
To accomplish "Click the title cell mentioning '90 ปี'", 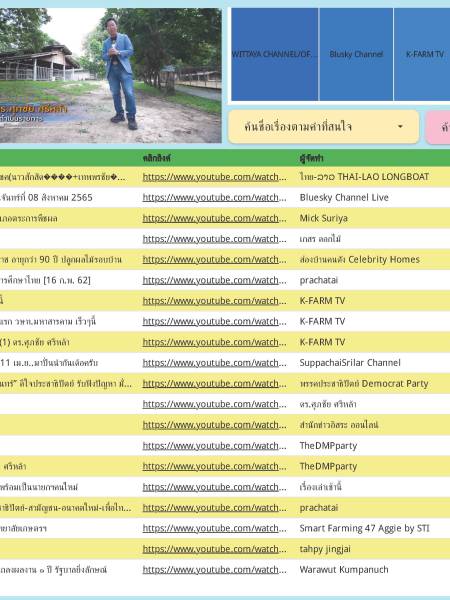I will [x=61, y=259].
